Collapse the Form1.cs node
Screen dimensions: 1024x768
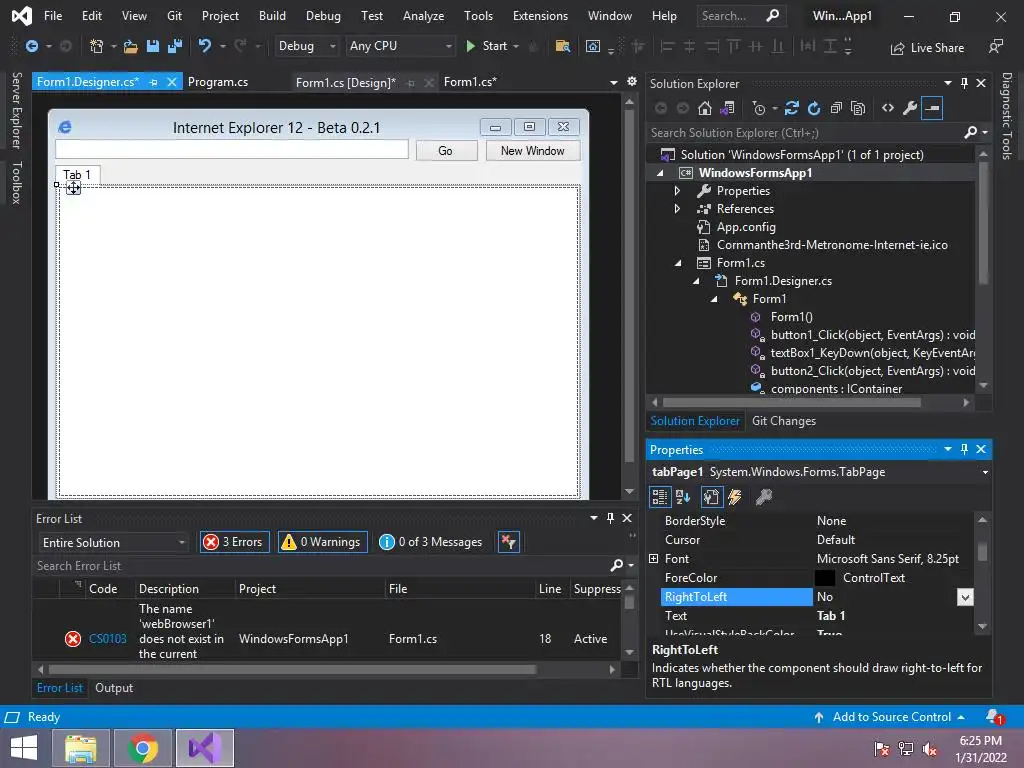[x=678, y=263]
